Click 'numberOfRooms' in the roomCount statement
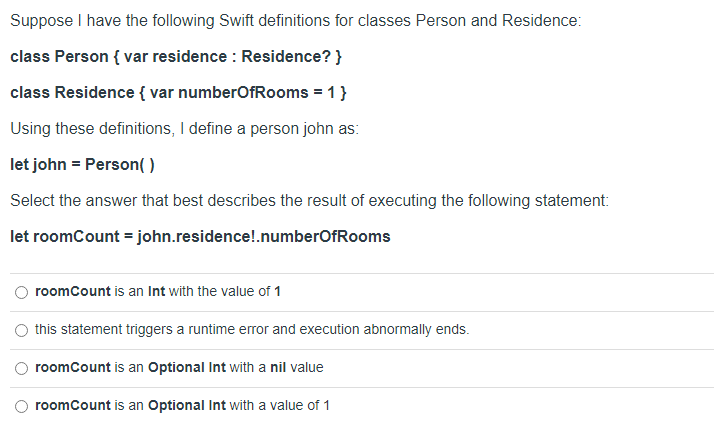This screenshot has width=717, height=425. pyautogui.click(x=325, y=237)
